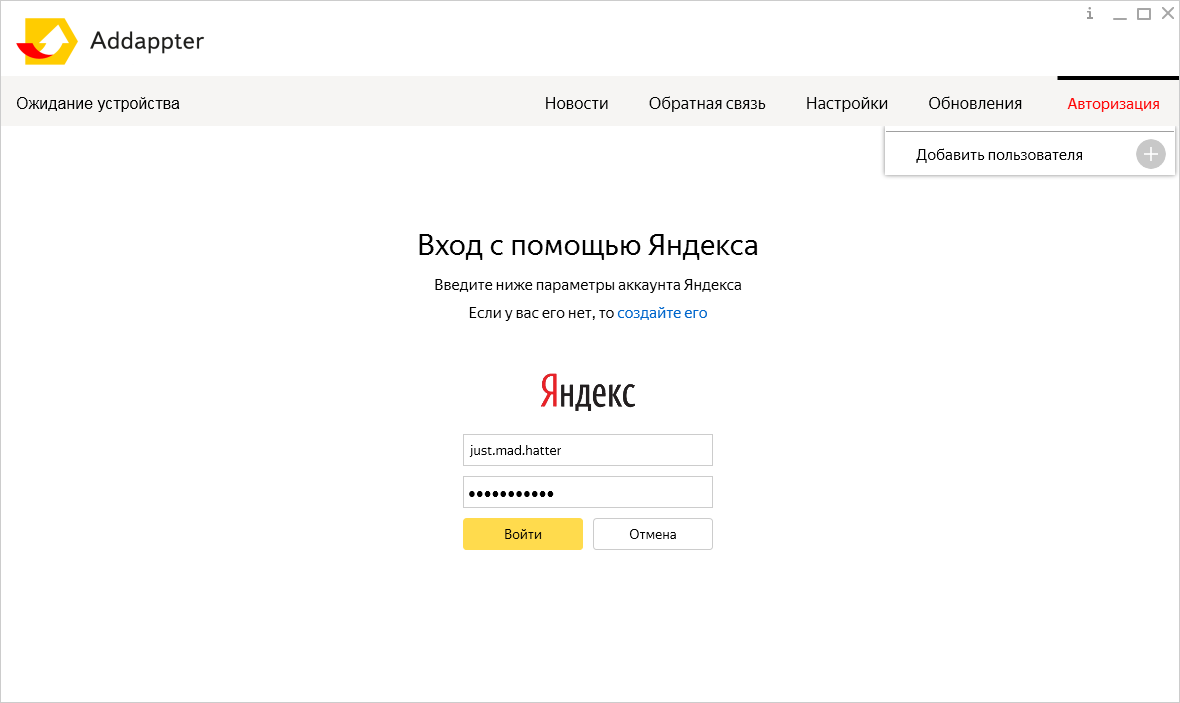
Task: Open the Новости tab
Action: [576, 103]
